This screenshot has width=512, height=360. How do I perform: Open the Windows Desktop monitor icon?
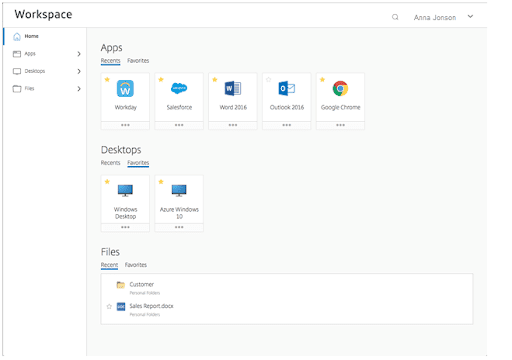[x=125, y=190]
